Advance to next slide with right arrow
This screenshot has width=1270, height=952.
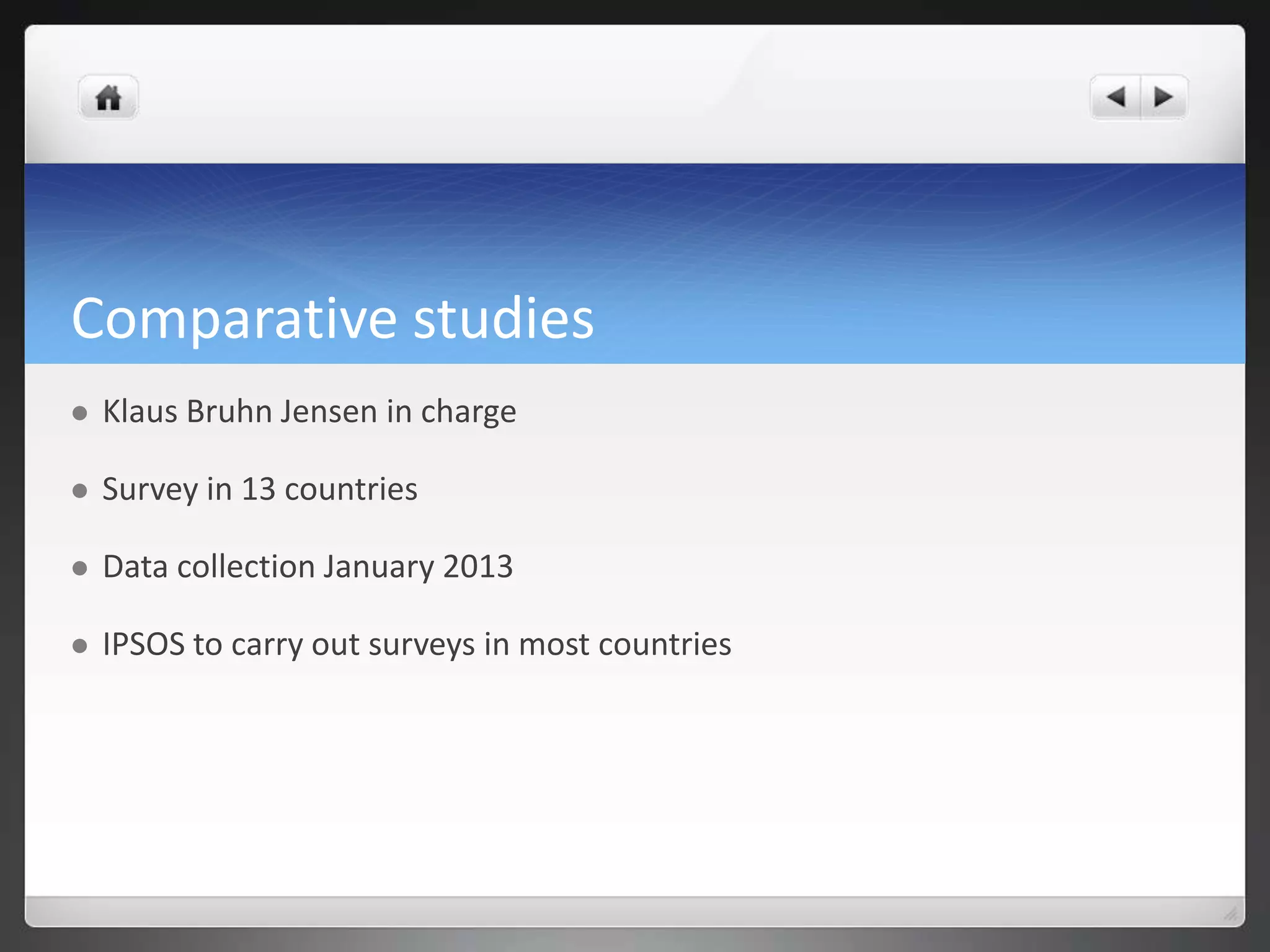point(1164,97)
